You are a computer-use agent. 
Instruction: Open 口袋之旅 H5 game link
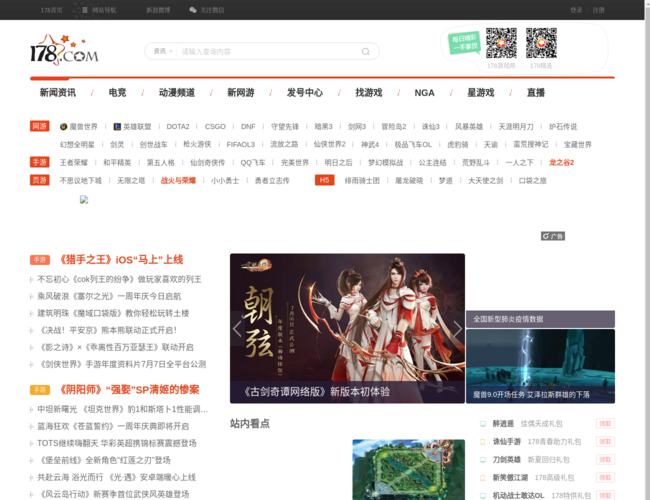pos(533,180)
